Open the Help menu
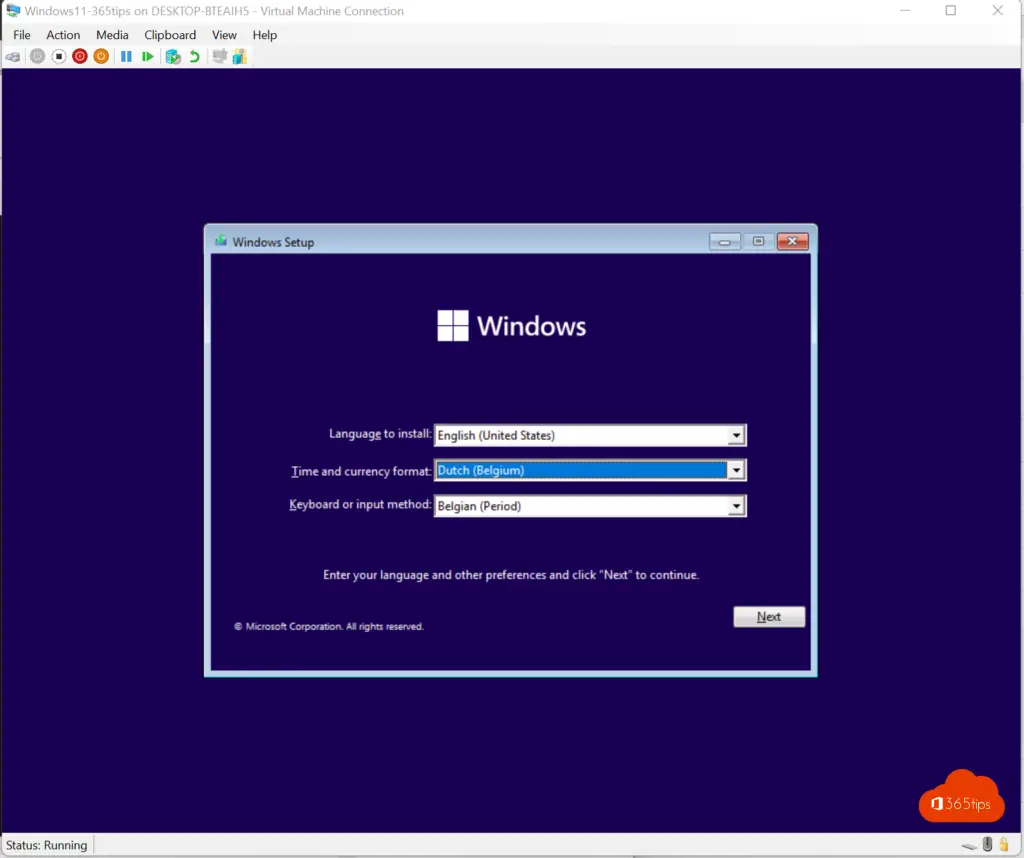The image size is (1024, 858). pyautogui.click(x=264, y=35)
